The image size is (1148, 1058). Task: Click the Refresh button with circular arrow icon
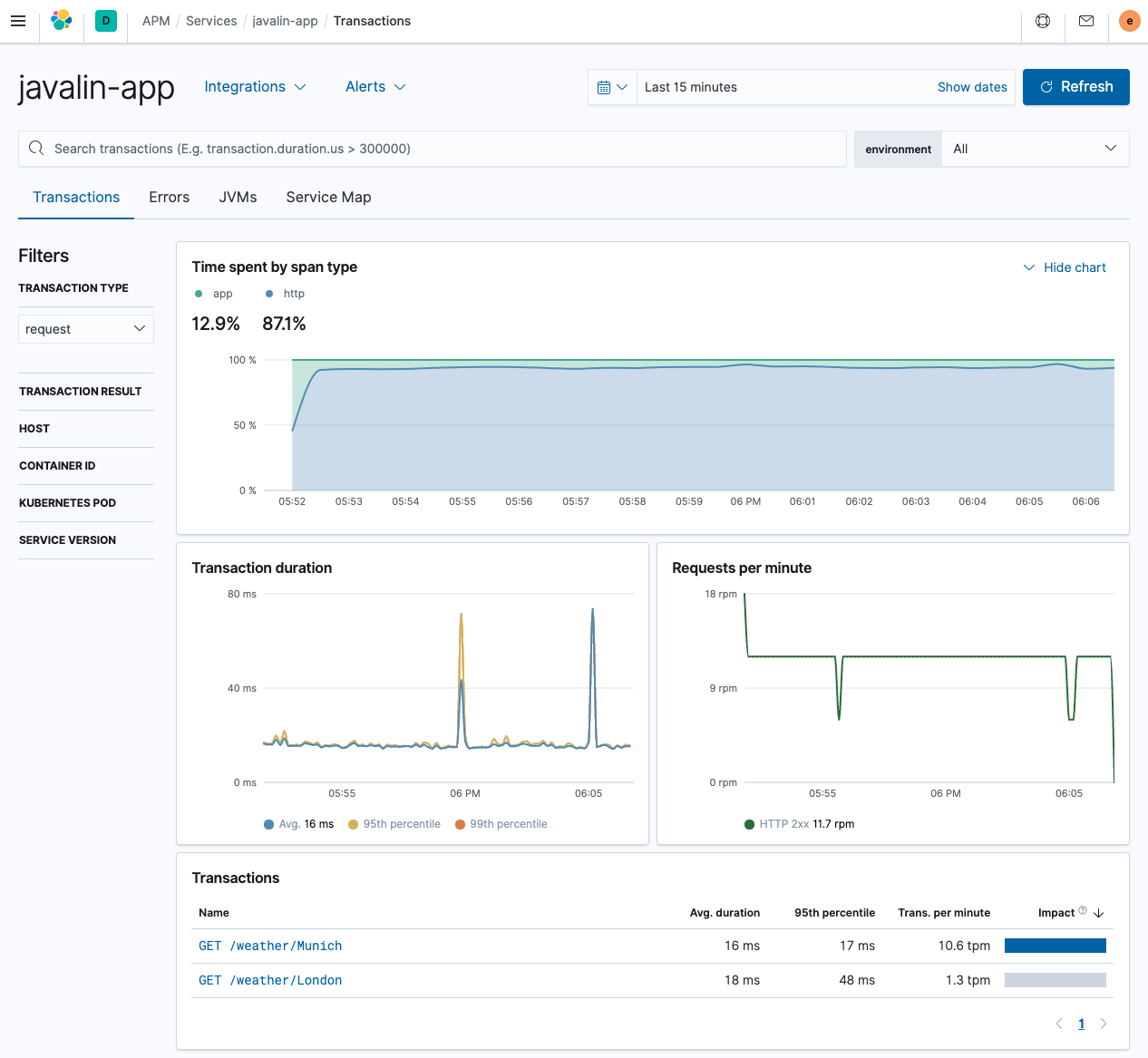click(1075, 86)
